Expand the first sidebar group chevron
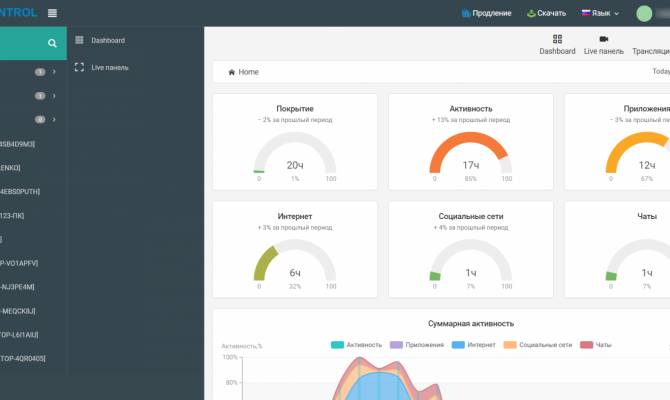 click(x=54, y=72)
